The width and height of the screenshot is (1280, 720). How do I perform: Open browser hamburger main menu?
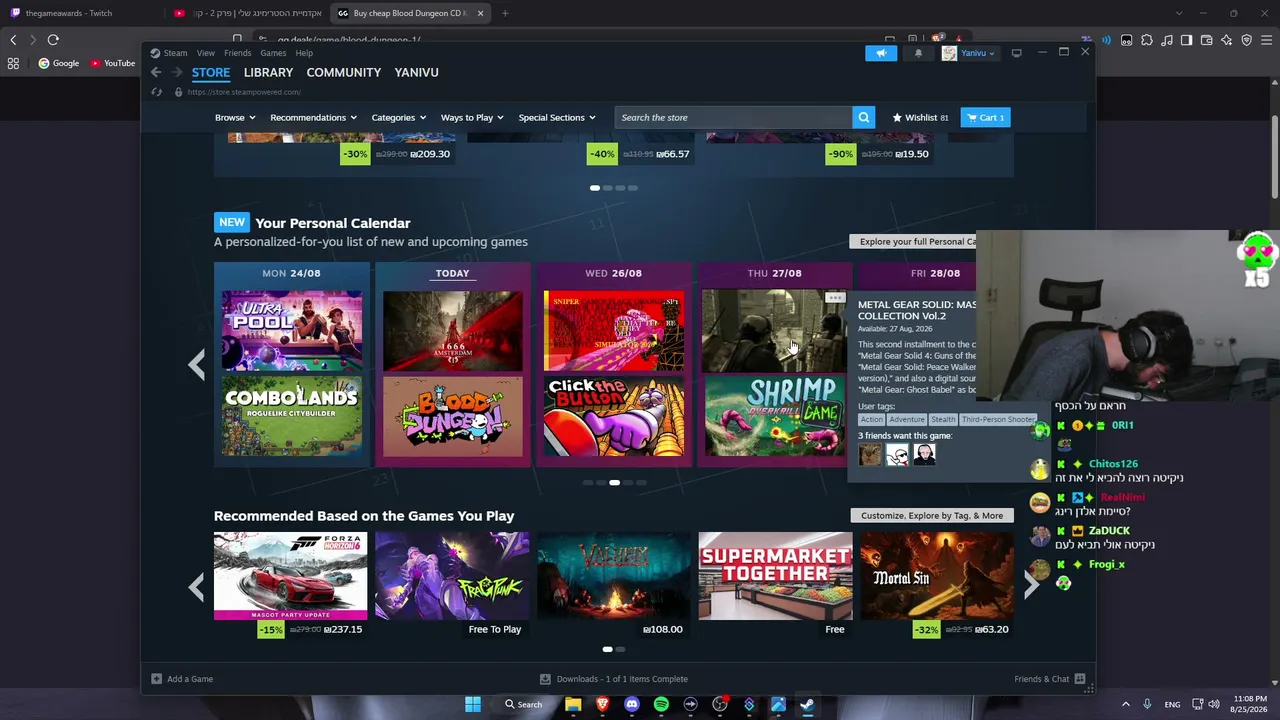click(1266, 40)
